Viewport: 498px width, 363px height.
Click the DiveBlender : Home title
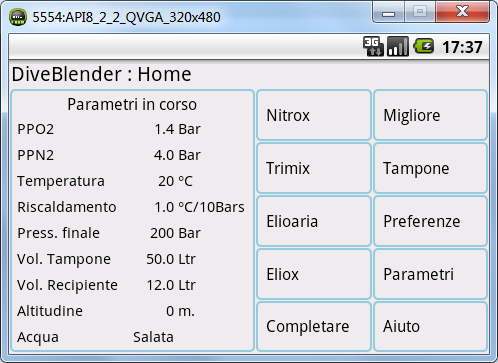click(x=102, y=74)
